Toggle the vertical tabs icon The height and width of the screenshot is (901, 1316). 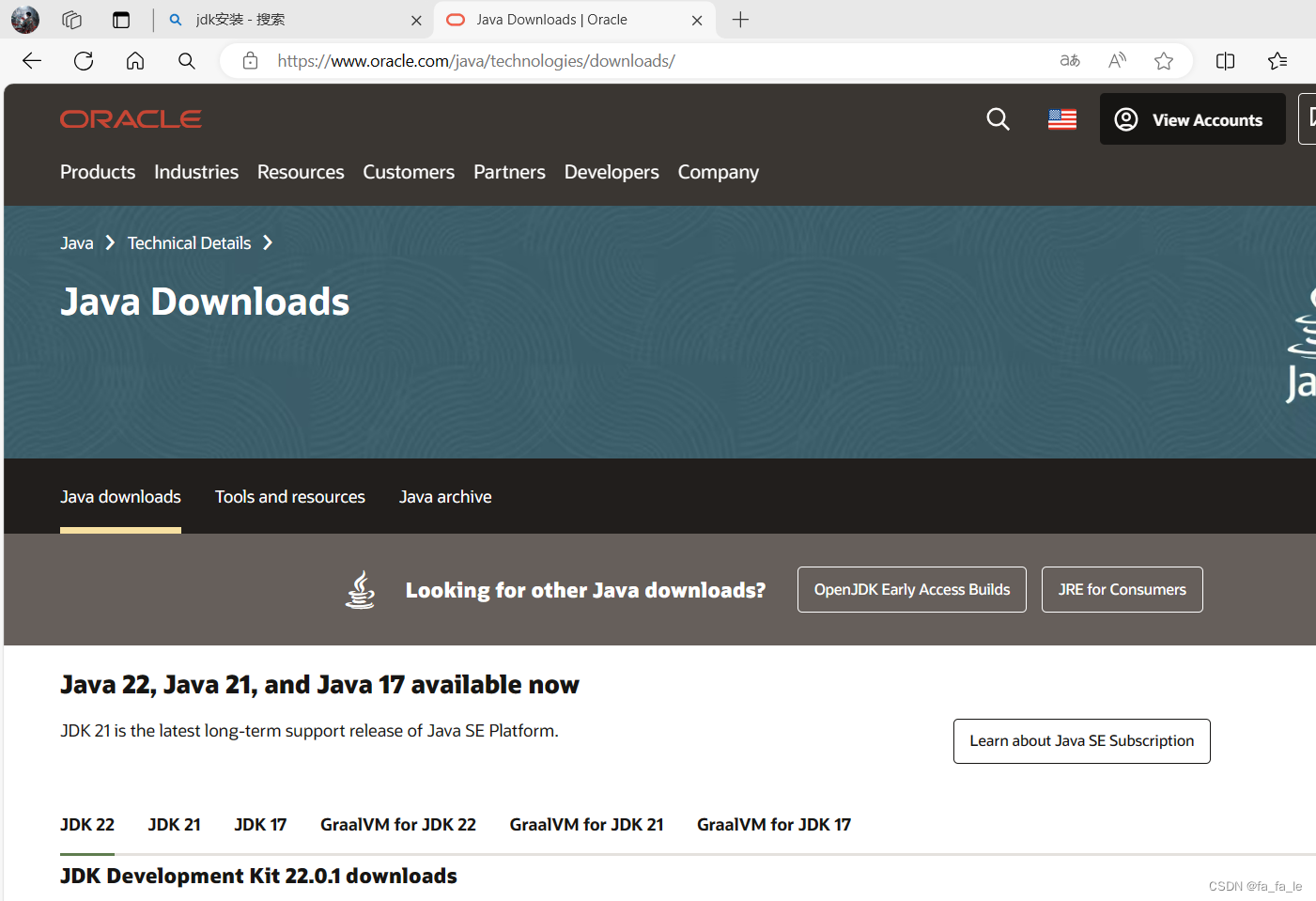coord(121,20)
